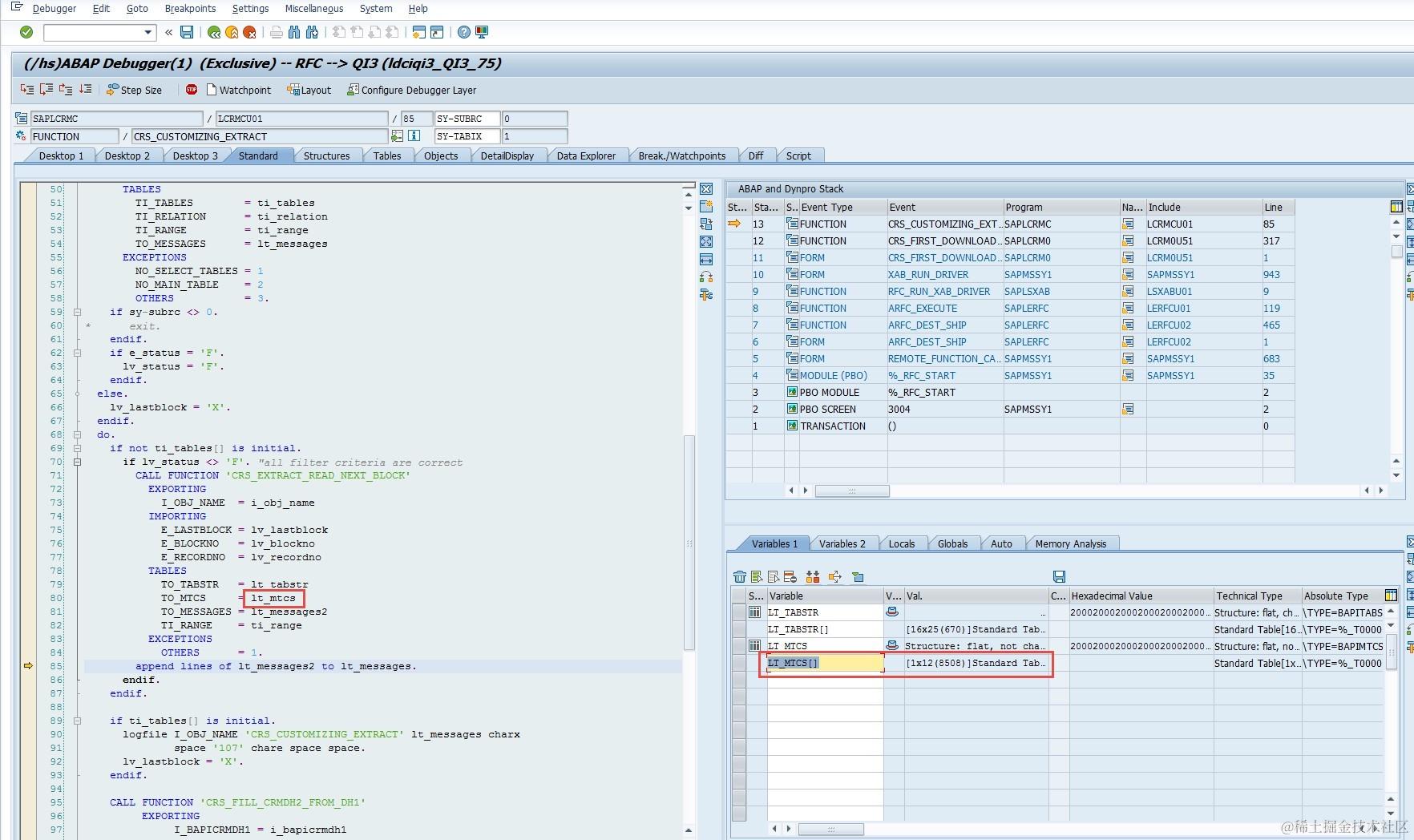Image resolution: width=1414 pixels, height=840 pixels.
Task: Click the Step Over (execute) icon
Action: click(46, 90)
